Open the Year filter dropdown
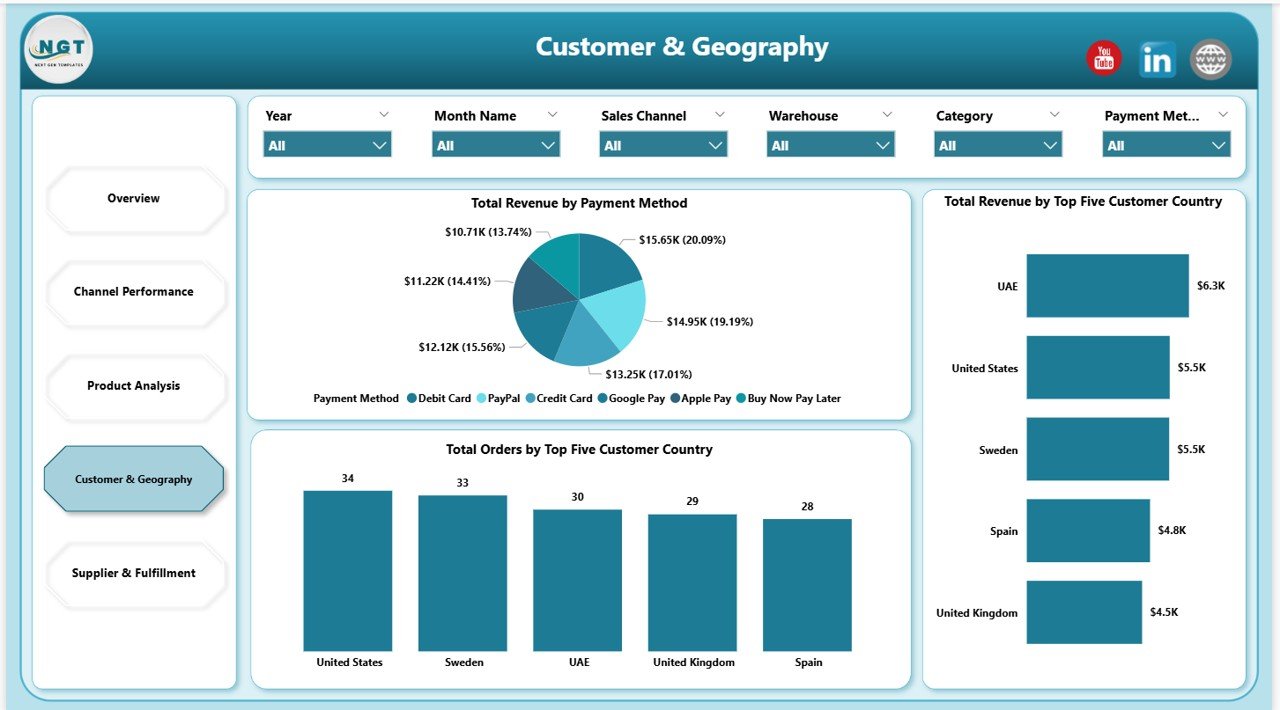This screenshot has height=710, width=1280. coord(328,146)
